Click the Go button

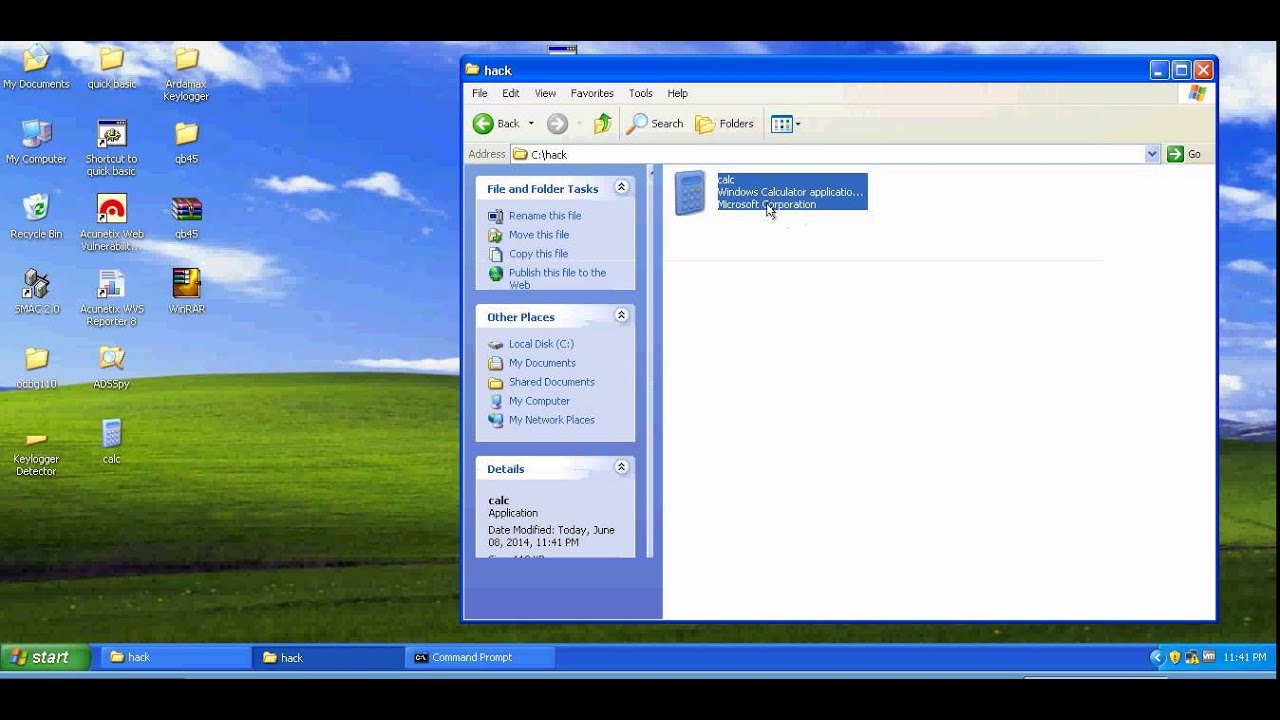1185,154
